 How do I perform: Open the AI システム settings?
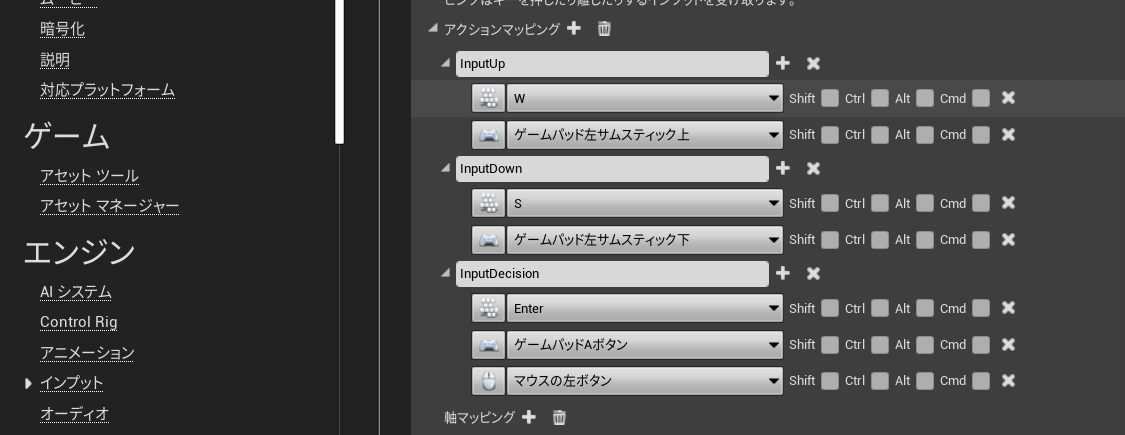click(x=76, y=292)
